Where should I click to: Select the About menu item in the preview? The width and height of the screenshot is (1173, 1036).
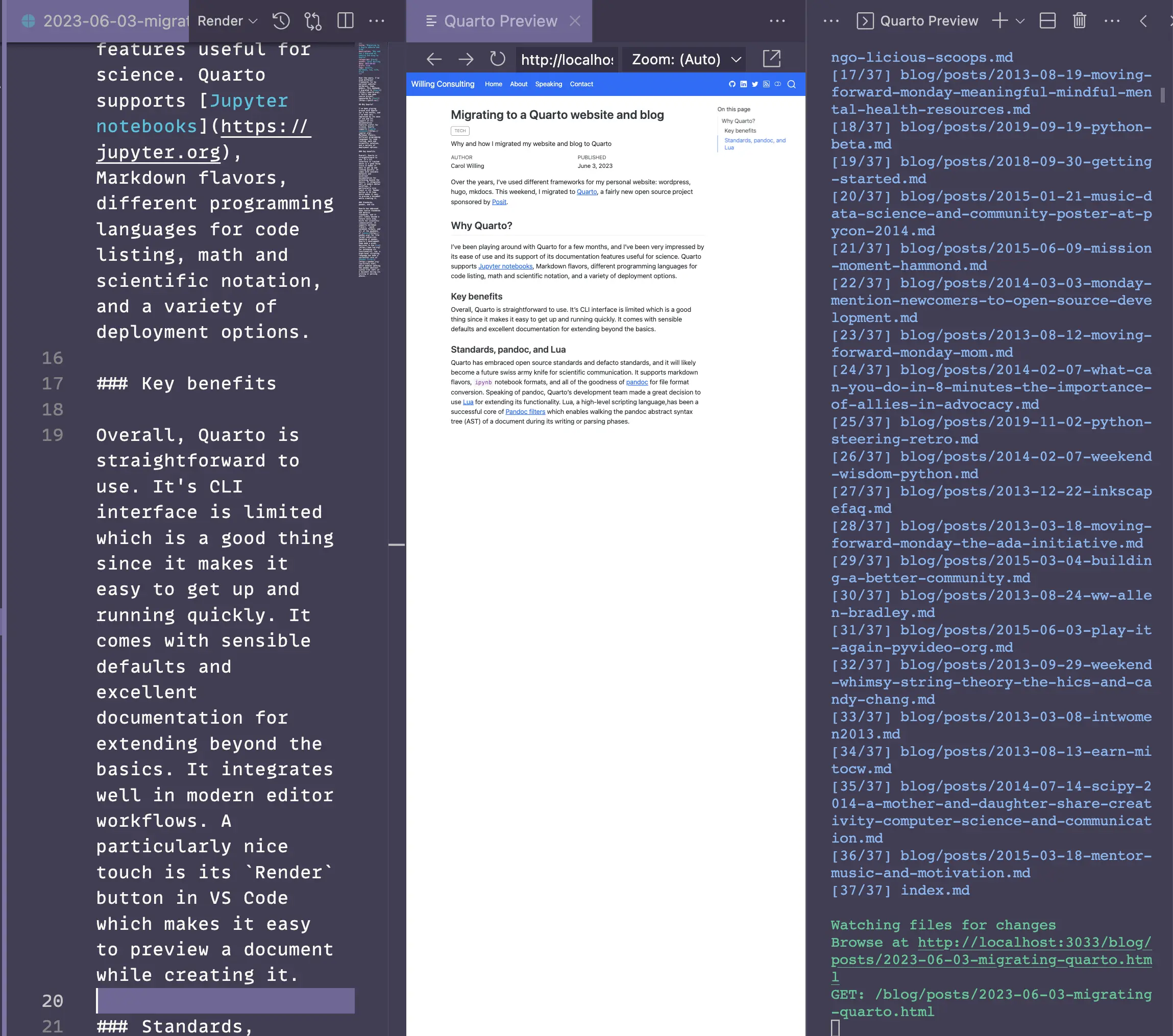coord(518,84)
